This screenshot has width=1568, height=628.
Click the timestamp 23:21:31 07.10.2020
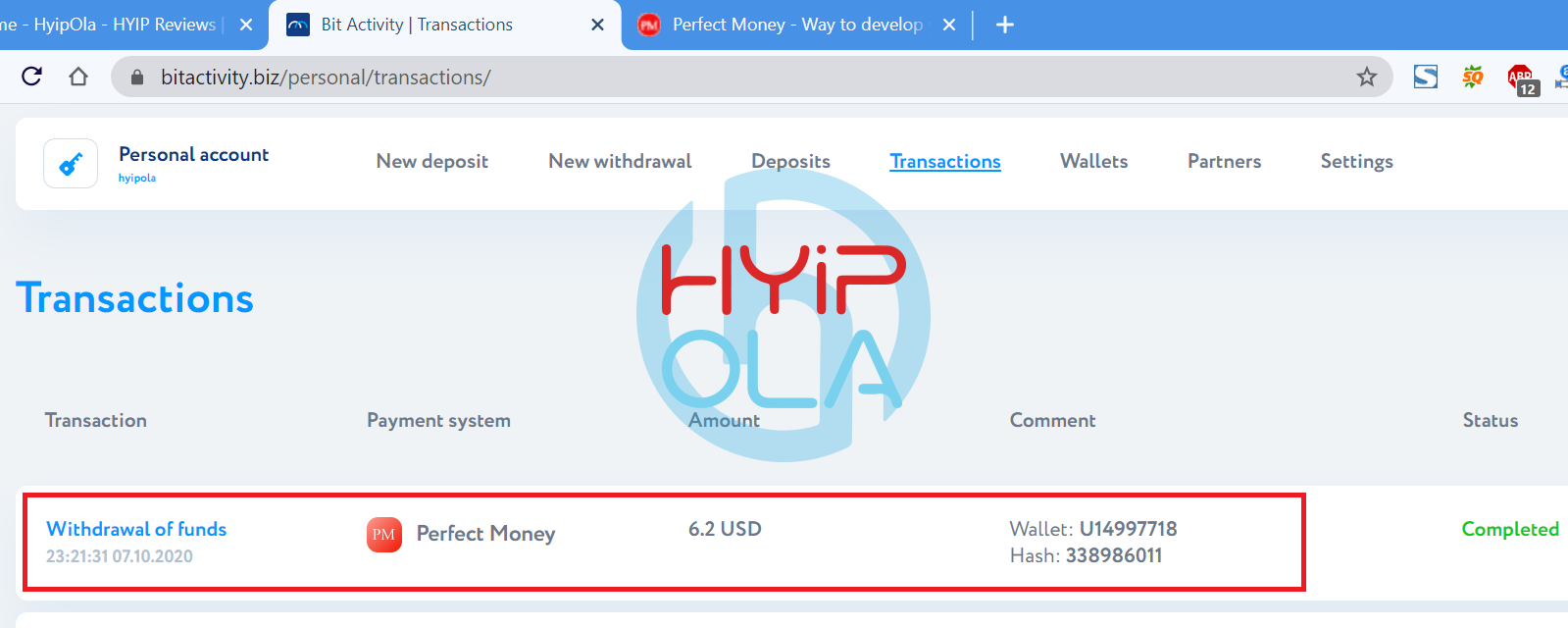coord(120,556)
